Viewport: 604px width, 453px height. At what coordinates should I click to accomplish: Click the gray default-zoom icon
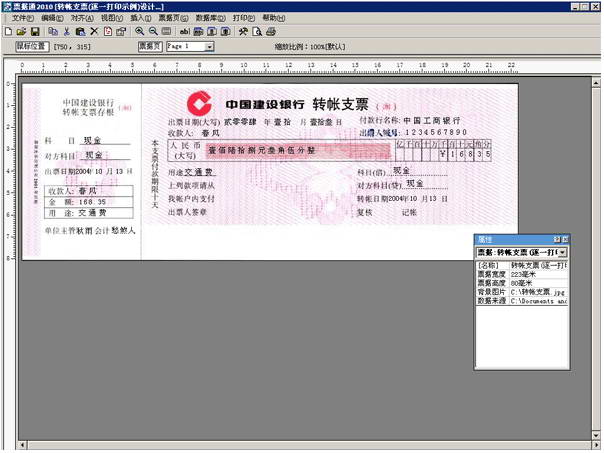(166, 32)
